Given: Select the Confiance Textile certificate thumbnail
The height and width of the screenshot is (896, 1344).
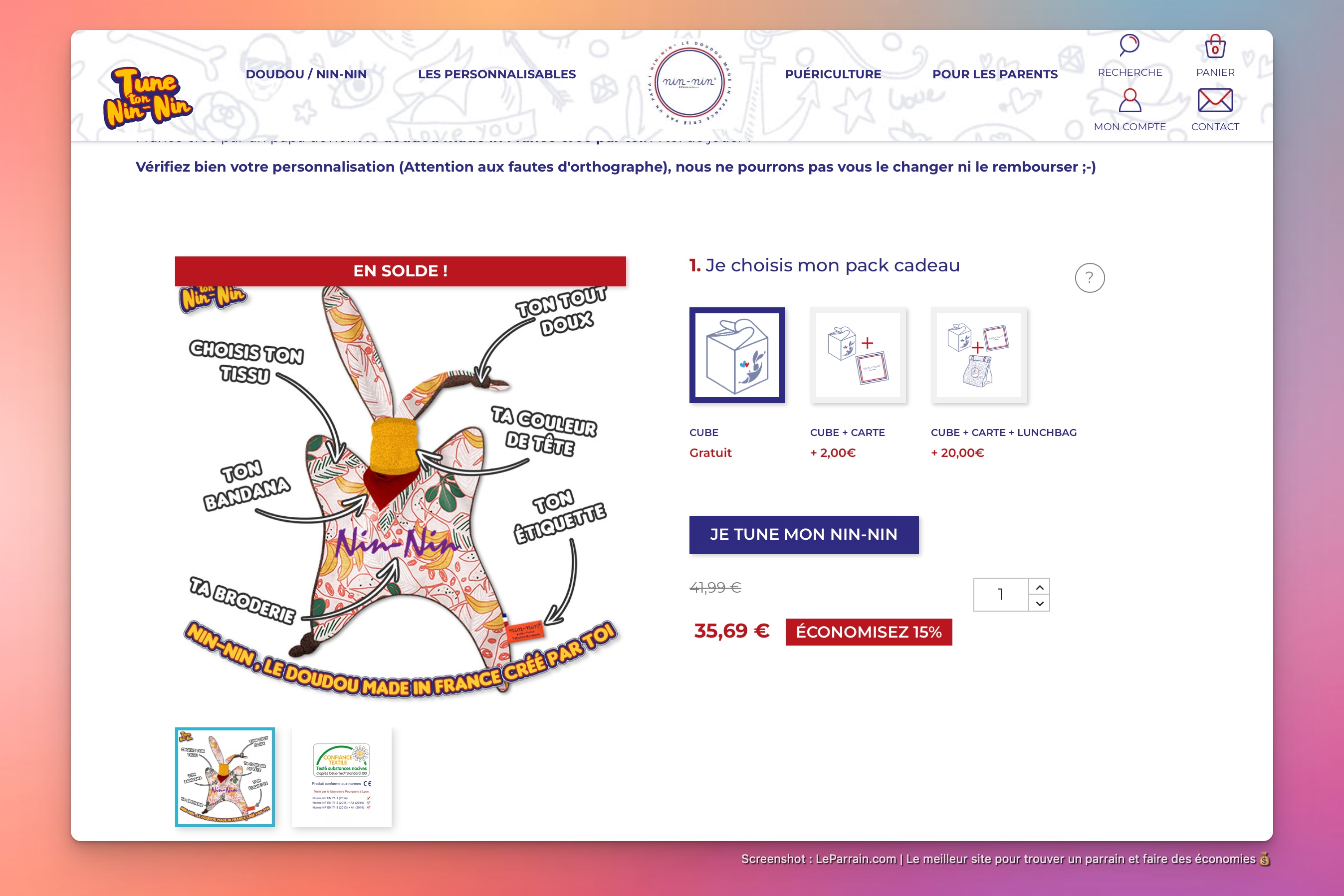Looking at the screenshot, I should [x=341, y=777].
